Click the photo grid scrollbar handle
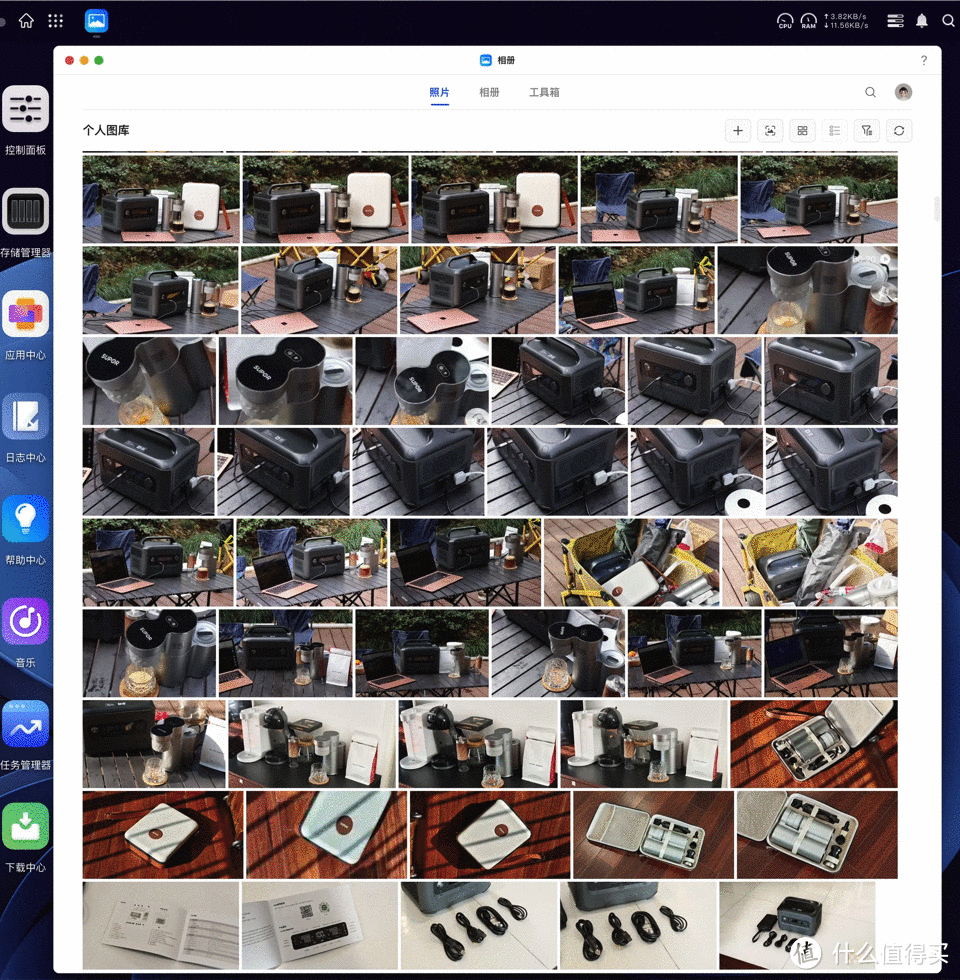Image resolution: width=960 pixels, height=980 pixels. coord(936,209)
